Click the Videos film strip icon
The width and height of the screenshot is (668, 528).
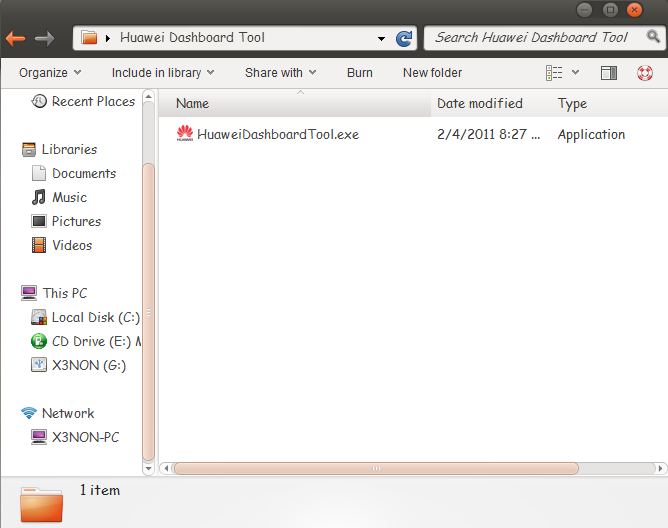pyautogui.click(x=39, y=245)
